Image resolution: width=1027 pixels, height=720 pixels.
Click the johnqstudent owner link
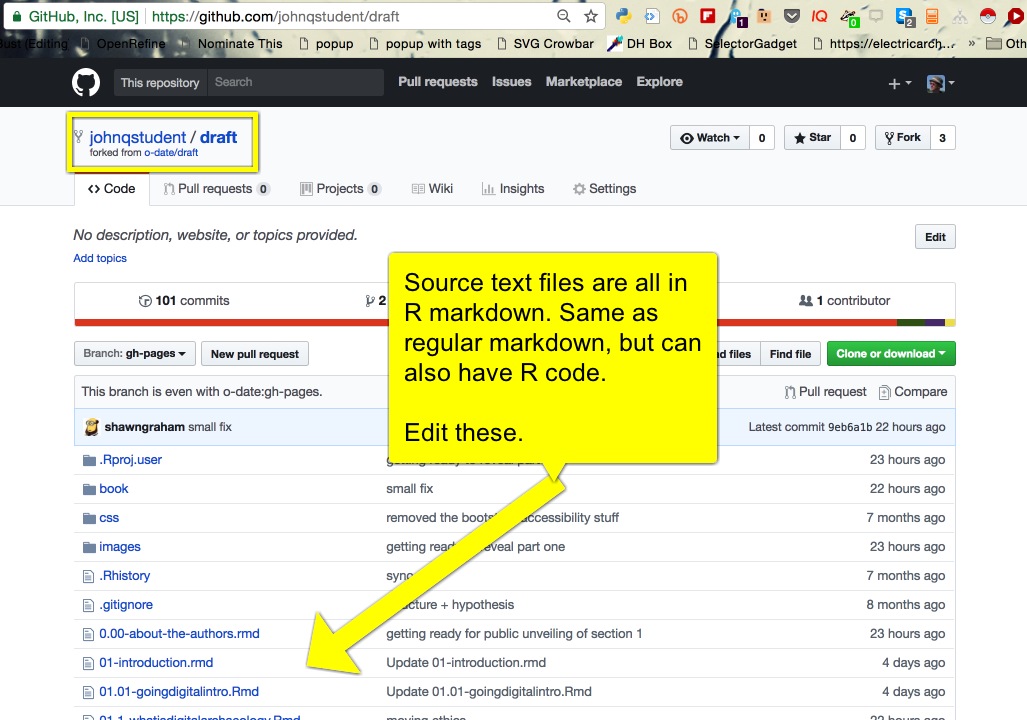pyautogui.click(x=138, y=138)
